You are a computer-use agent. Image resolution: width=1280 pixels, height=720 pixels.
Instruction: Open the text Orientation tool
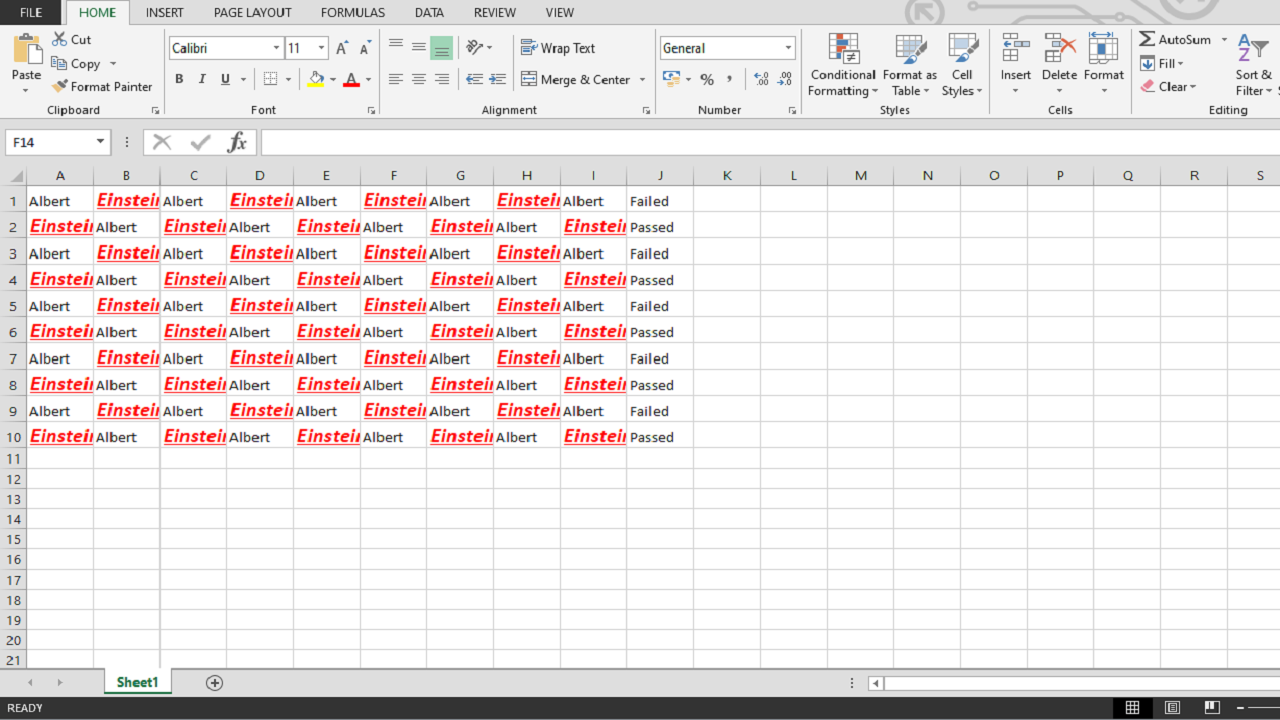pyautogui.click(x=474, y=47)
